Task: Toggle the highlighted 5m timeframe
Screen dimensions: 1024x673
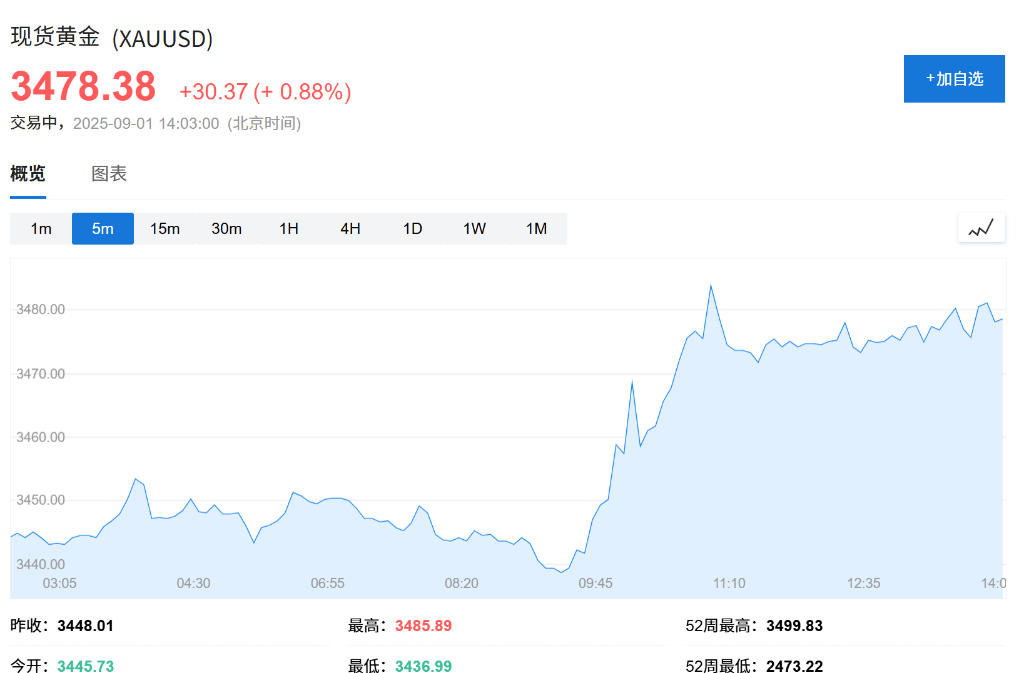Action: tap(102, 228)
